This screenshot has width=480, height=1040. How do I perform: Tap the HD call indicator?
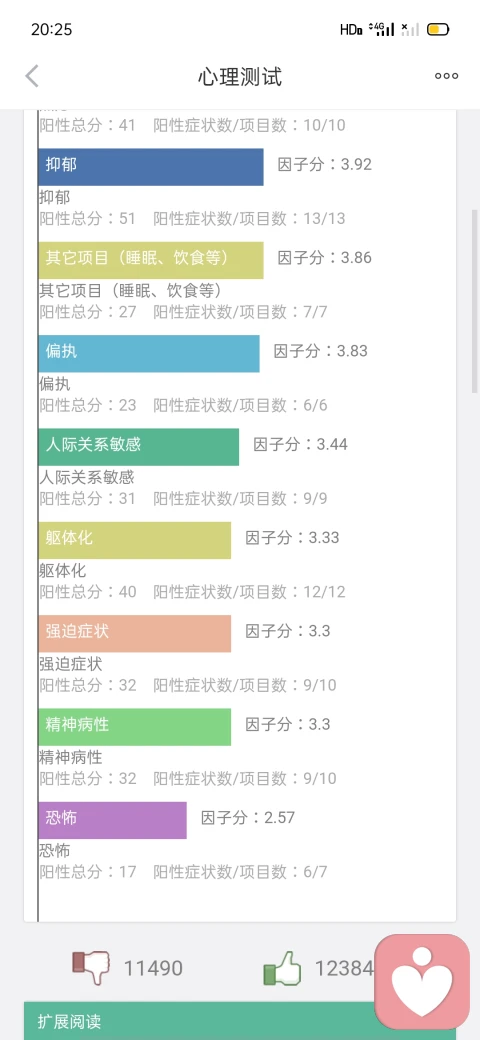coord(351,29)
